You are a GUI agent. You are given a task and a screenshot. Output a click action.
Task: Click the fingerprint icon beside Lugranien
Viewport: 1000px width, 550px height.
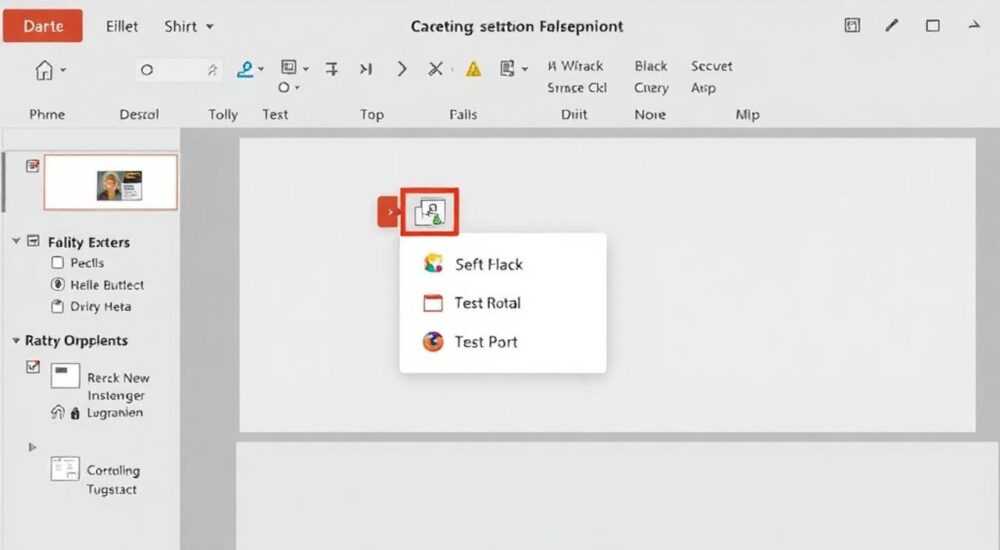[x=57, y=412]
